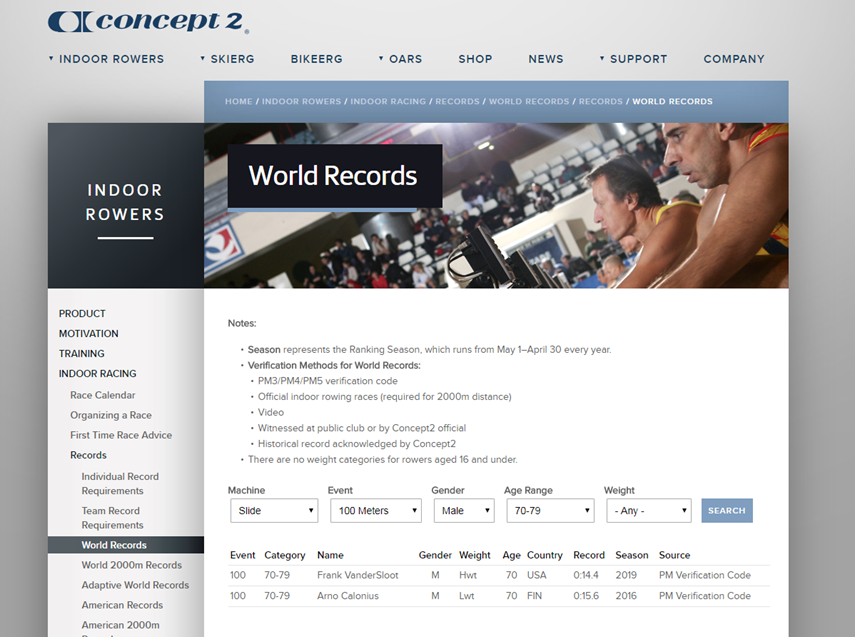Pick a Weight category from the dropdown
Screen dimensions: 855x637
(x=648, y=511)
